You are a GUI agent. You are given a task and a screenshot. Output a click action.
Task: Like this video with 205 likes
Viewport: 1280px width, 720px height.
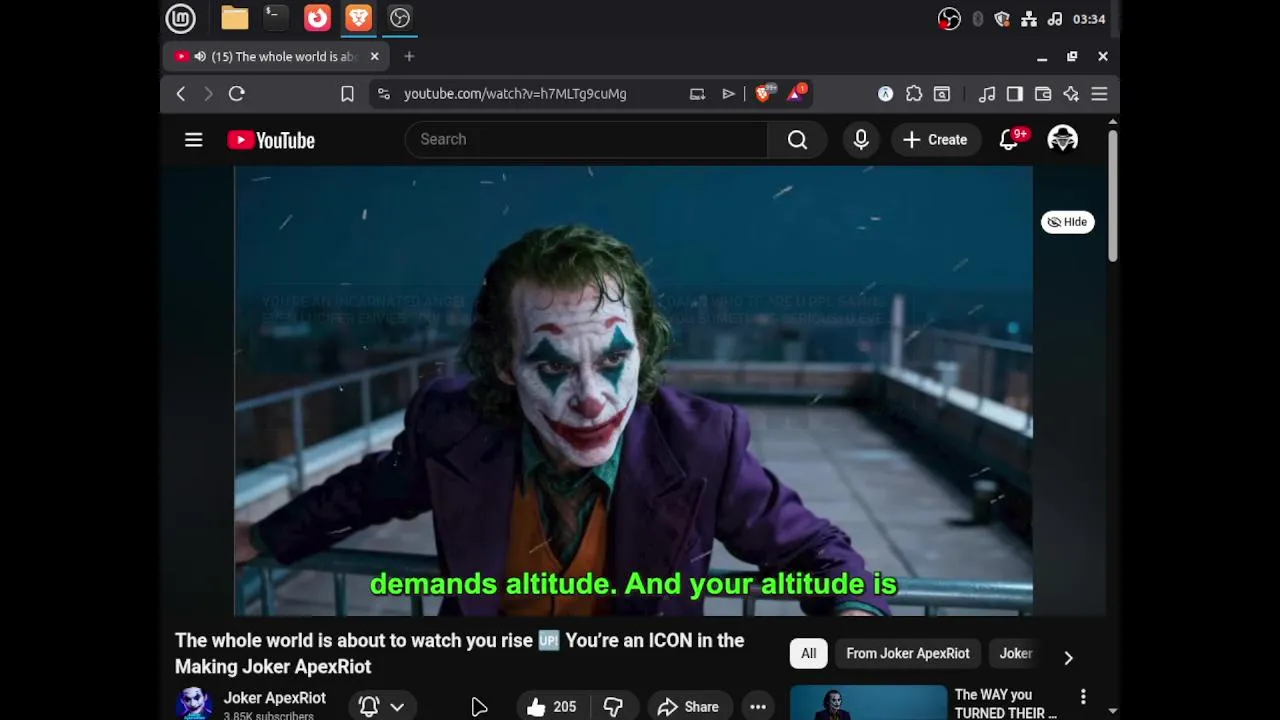coord(552,707)
